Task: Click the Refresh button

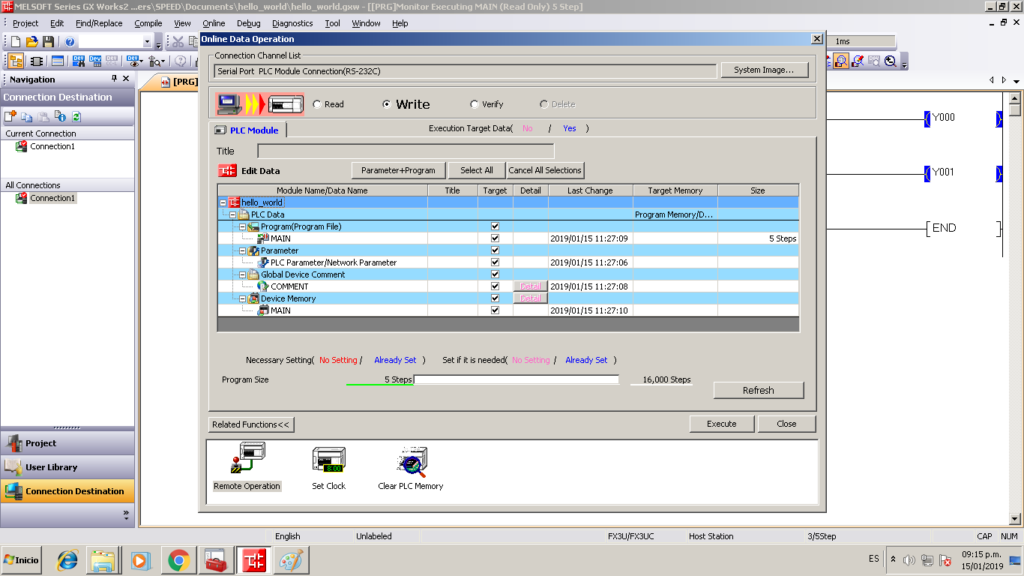Action: tap(758, 391)
